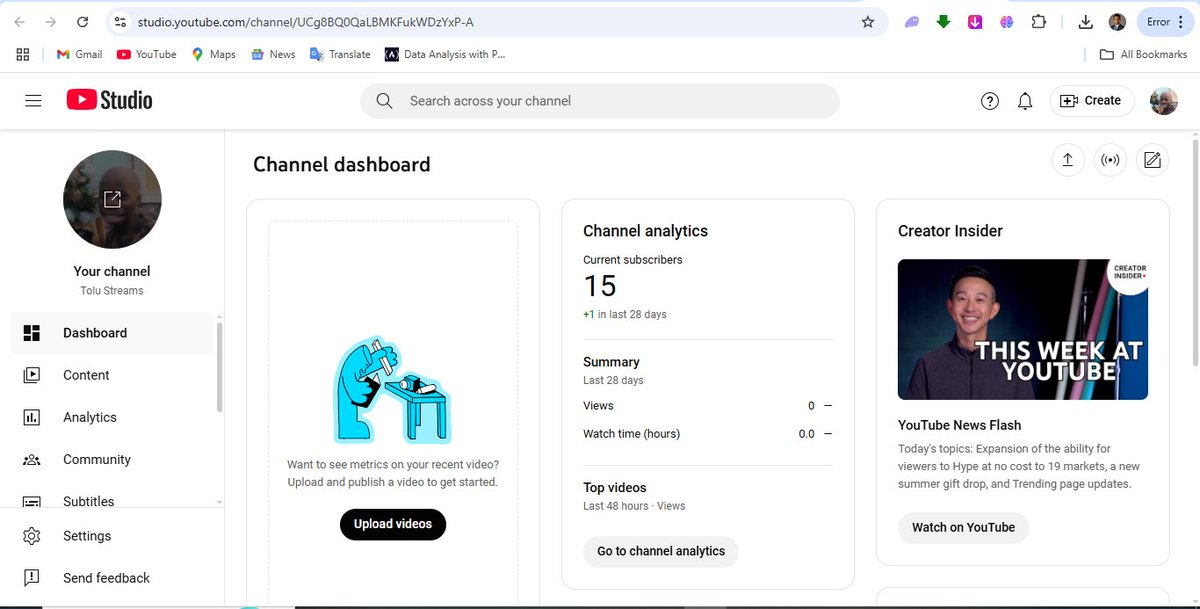Click the Top videos heading

615,488
